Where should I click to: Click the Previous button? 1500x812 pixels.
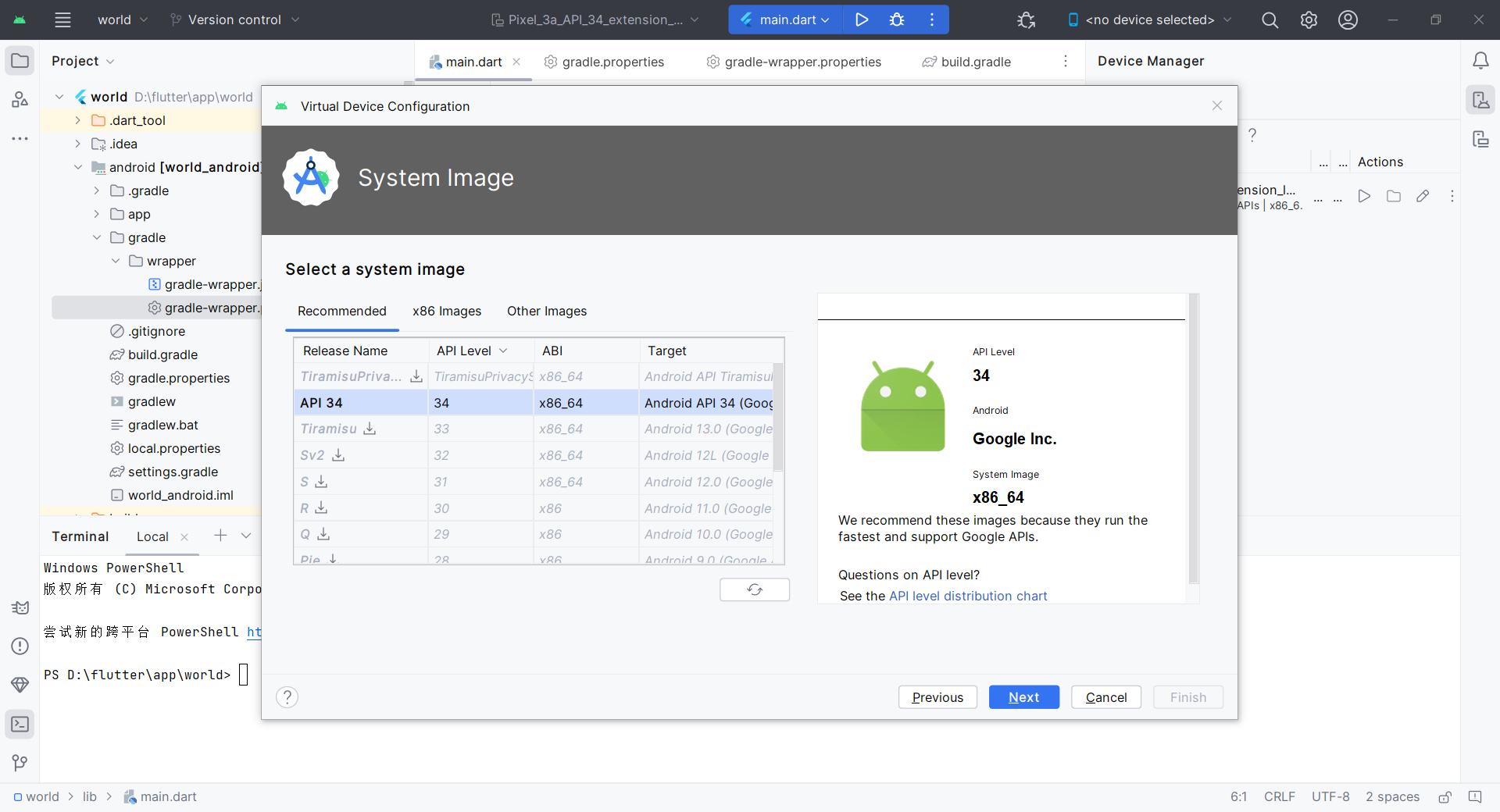click(x=937, y=697)
